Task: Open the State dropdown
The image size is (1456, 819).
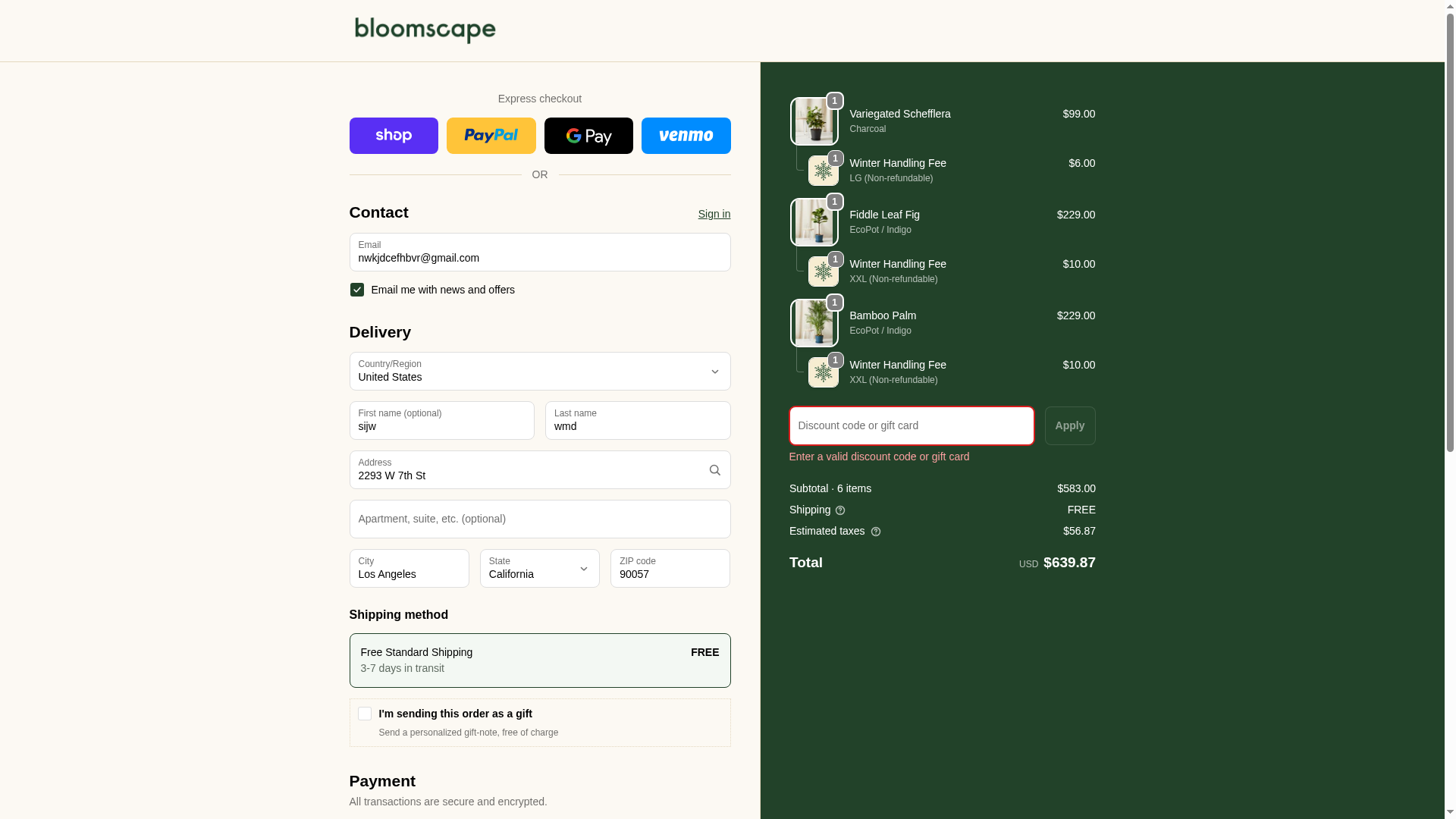Action: tap(539, 569)
